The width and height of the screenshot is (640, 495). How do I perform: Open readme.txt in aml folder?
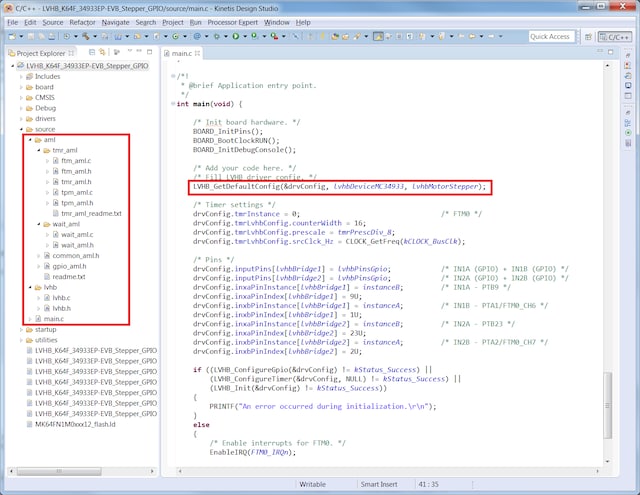point(70,276)
